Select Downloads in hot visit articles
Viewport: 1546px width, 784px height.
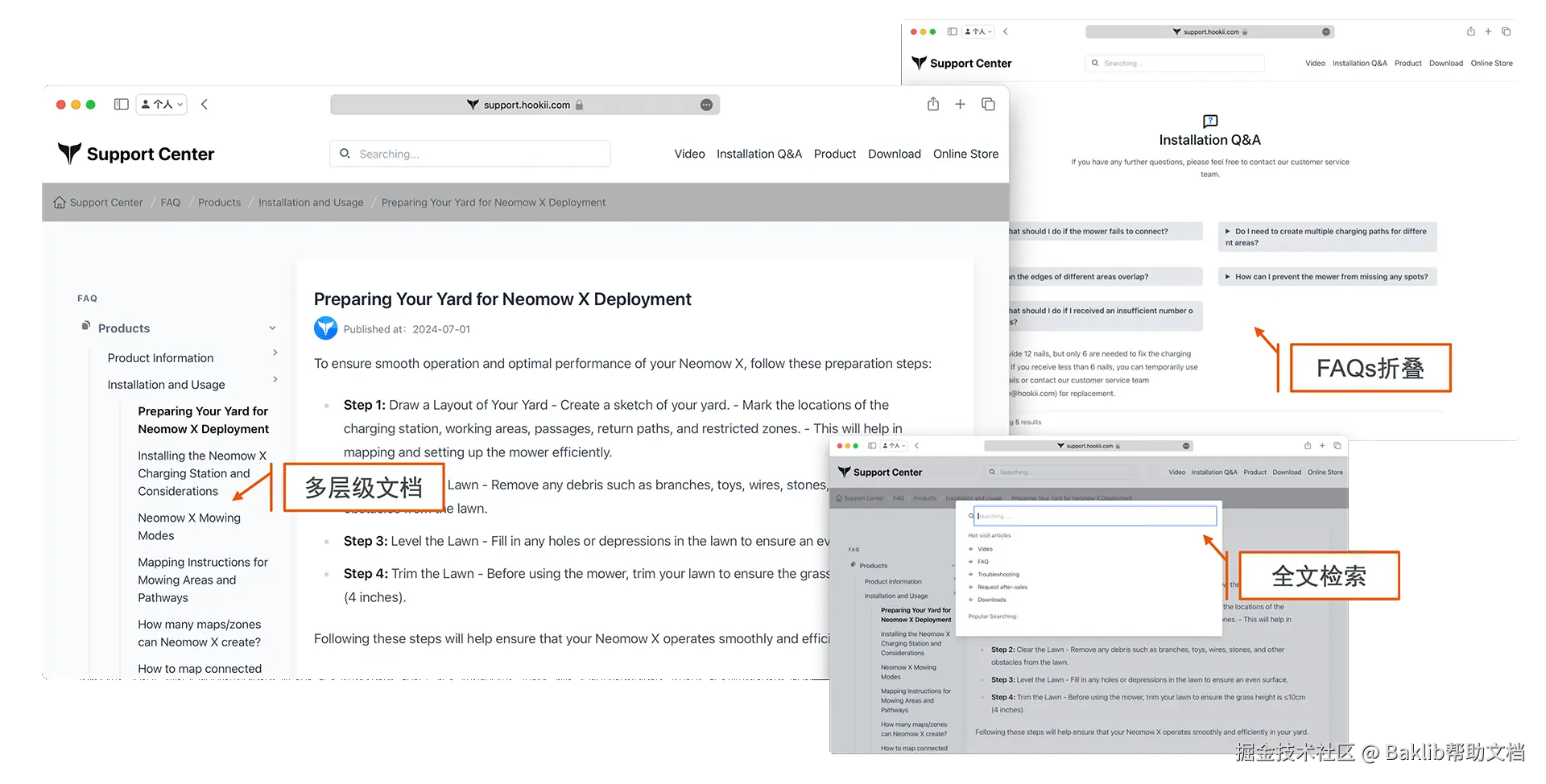pos(991,600)
